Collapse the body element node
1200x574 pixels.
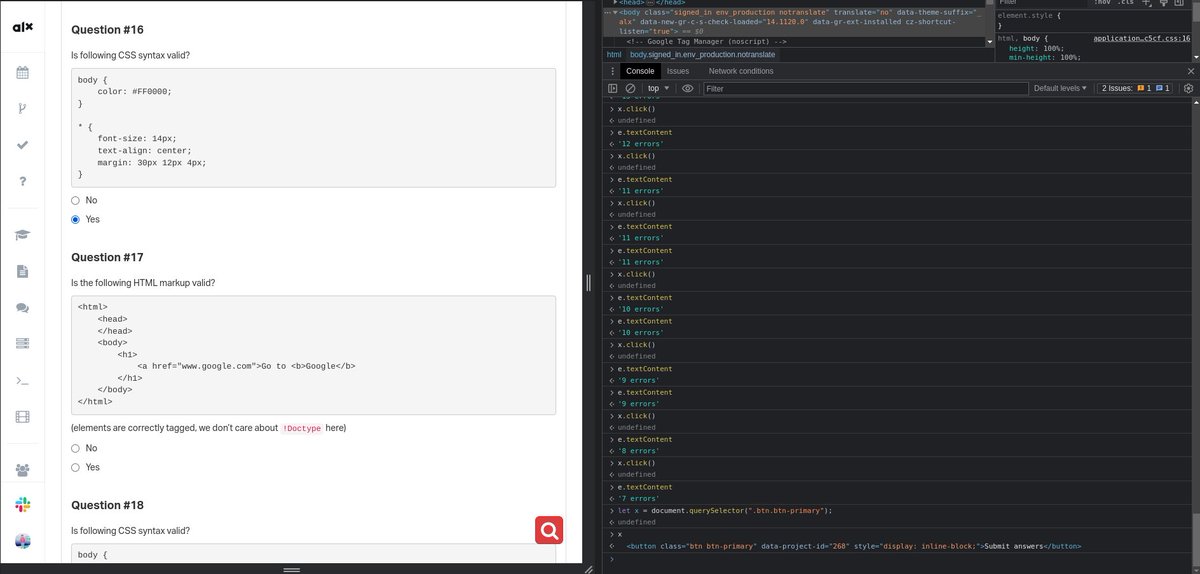pyautogui.click(x=615, y=13)
